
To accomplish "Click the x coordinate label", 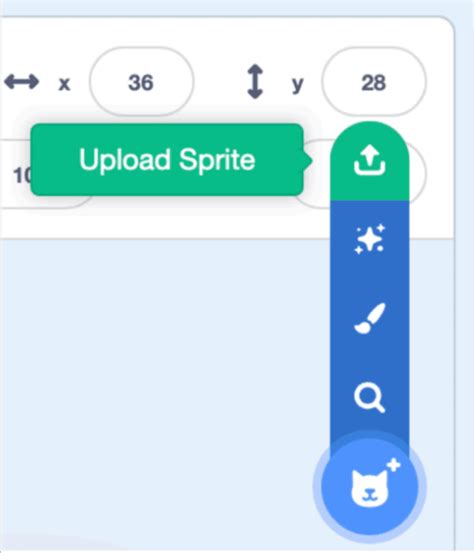I will click(64, 84).
